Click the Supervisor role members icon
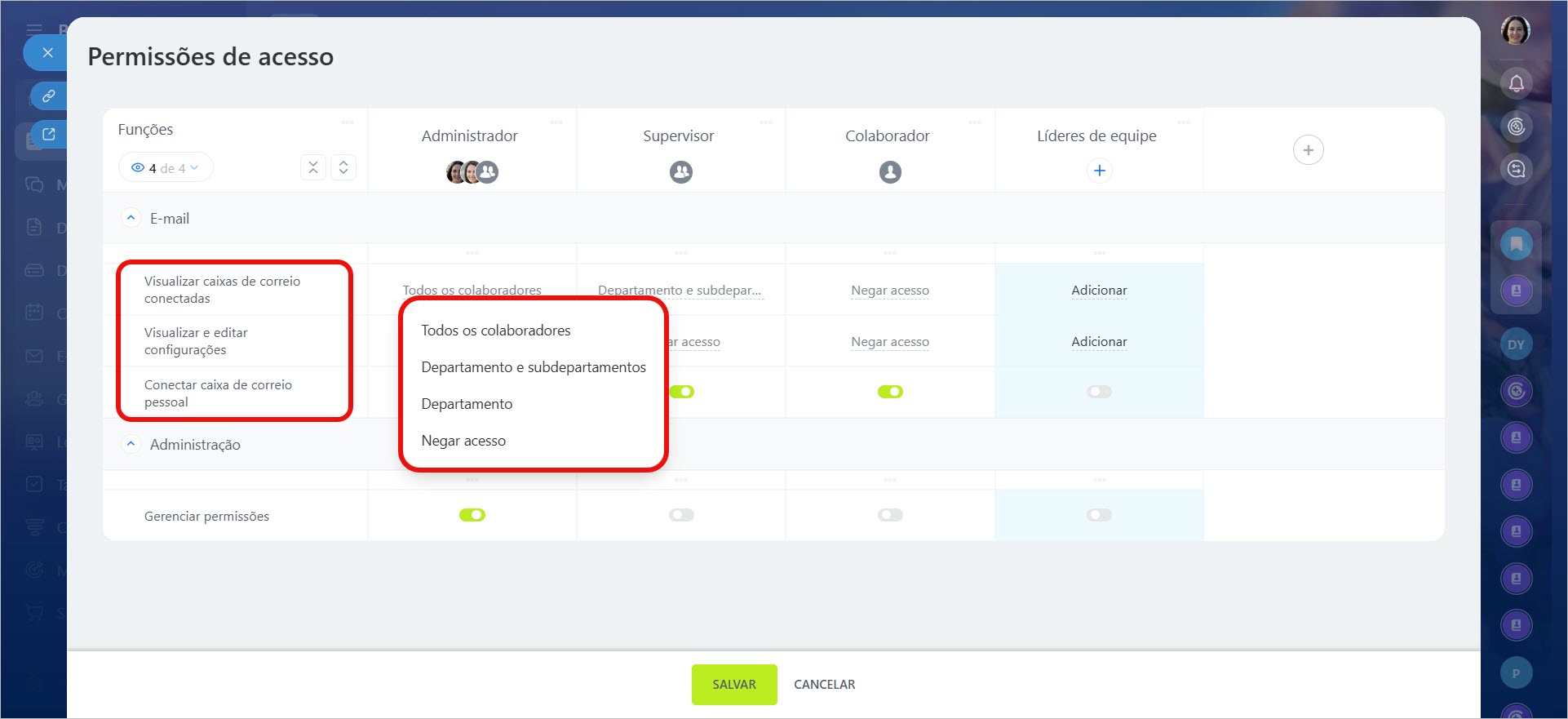This screenshot has height=719, width=1568. pos(680,172)
